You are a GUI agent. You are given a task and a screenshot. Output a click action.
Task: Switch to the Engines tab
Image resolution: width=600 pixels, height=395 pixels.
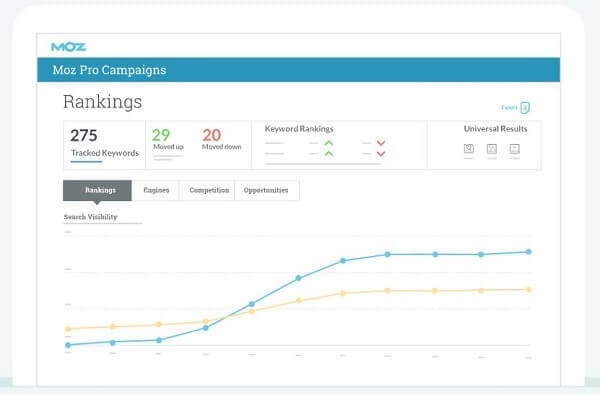[x=156, y=190]
